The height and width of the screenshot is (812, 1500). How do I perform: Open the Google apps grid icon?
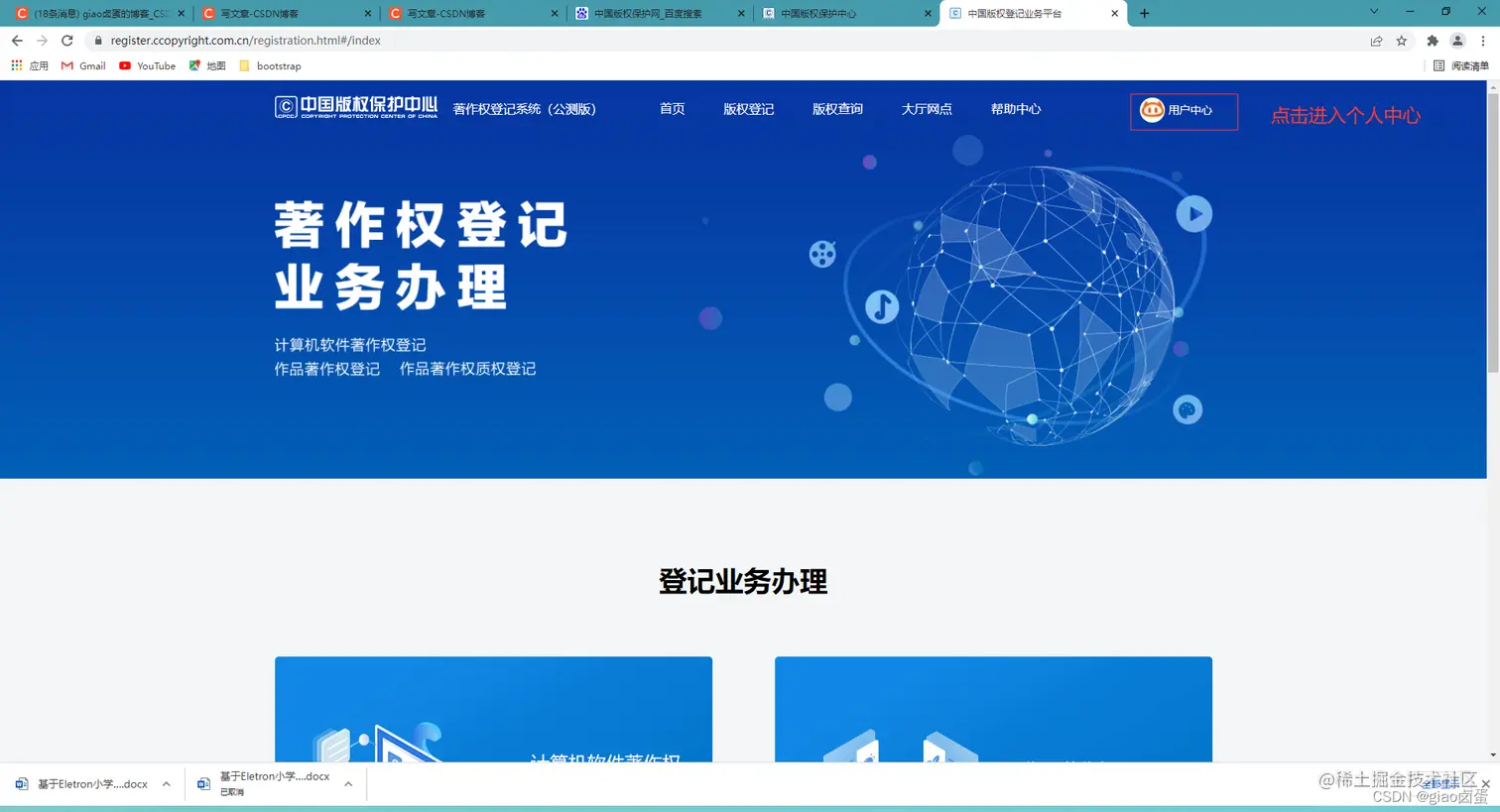click(x=17, y=65)
